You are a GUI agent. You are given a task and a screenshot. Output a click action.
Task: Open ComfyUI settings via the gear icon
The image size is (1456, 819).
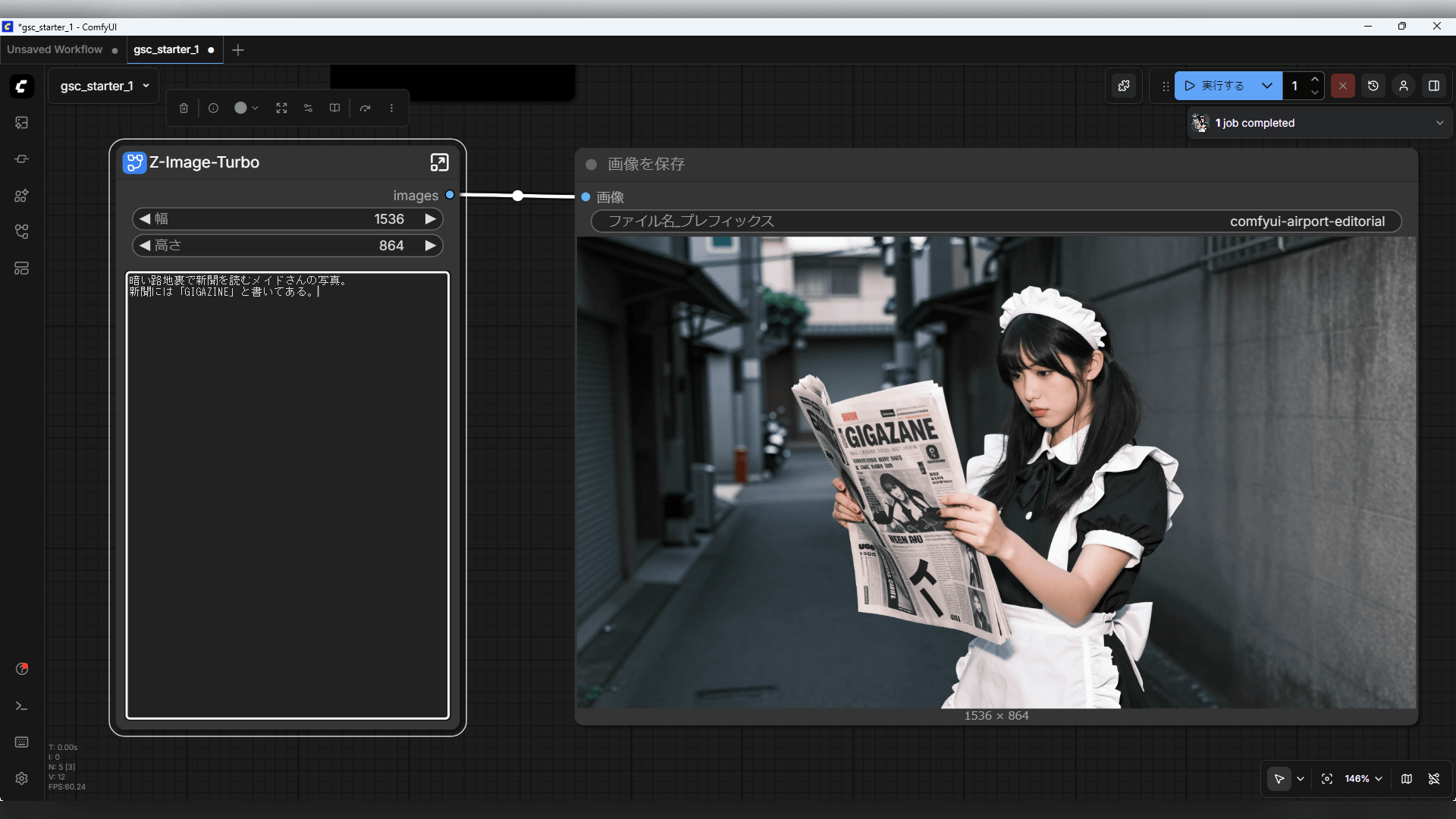(21, 779)
